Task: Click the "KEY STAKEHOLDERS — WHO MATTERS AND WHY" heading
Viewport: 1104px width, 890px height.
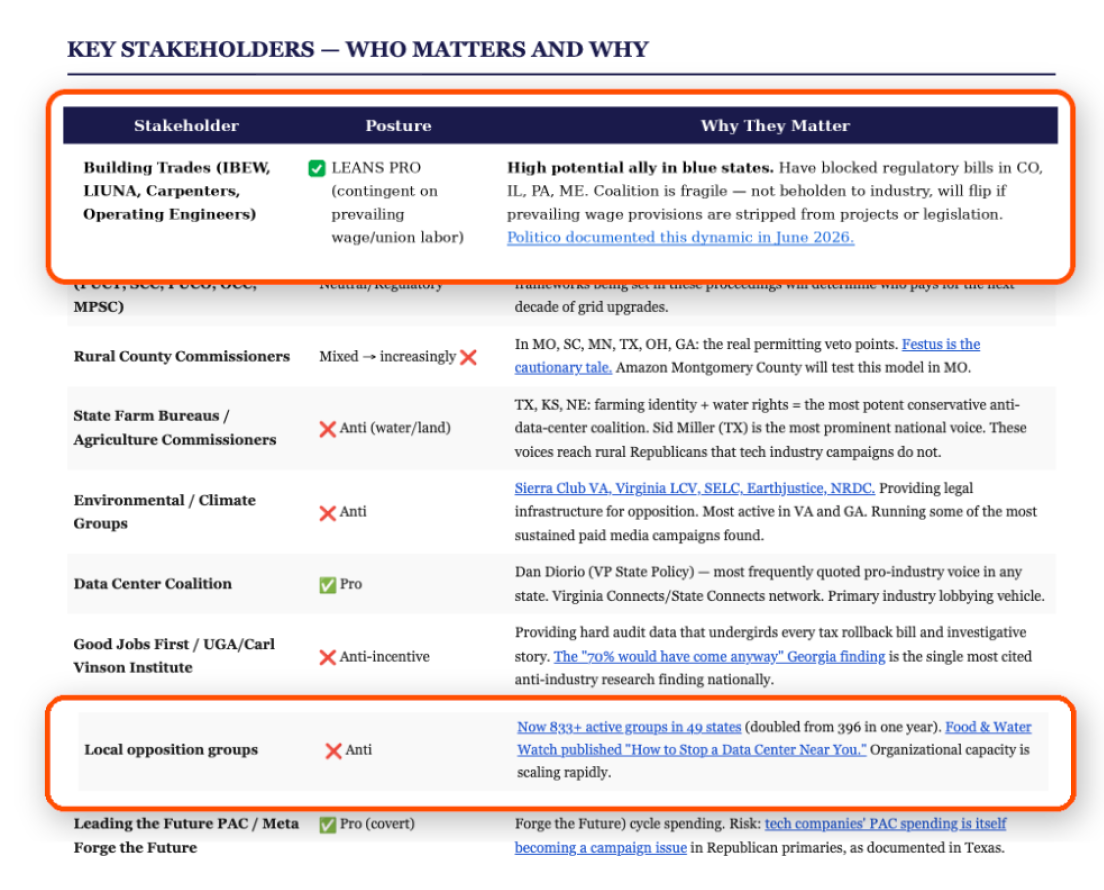Action: [358, 49]
